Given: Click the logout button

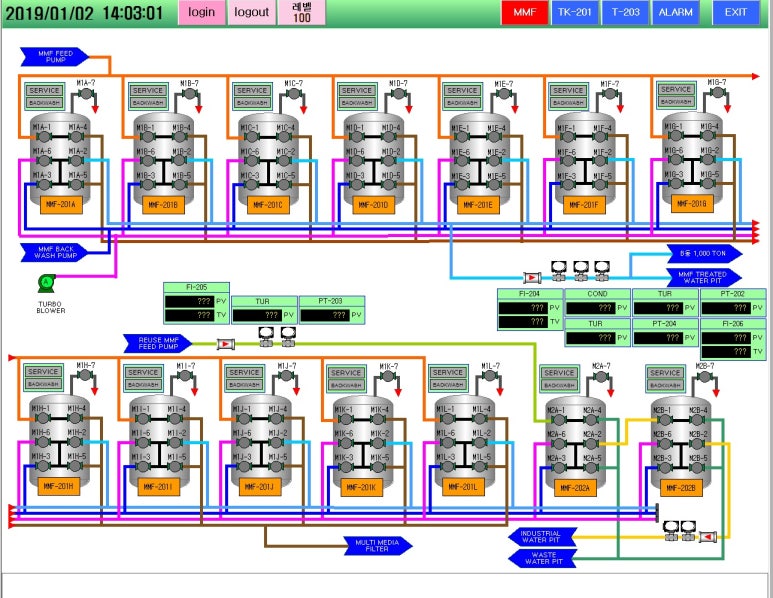Looking at the screenshot, I should pos(251,12).
